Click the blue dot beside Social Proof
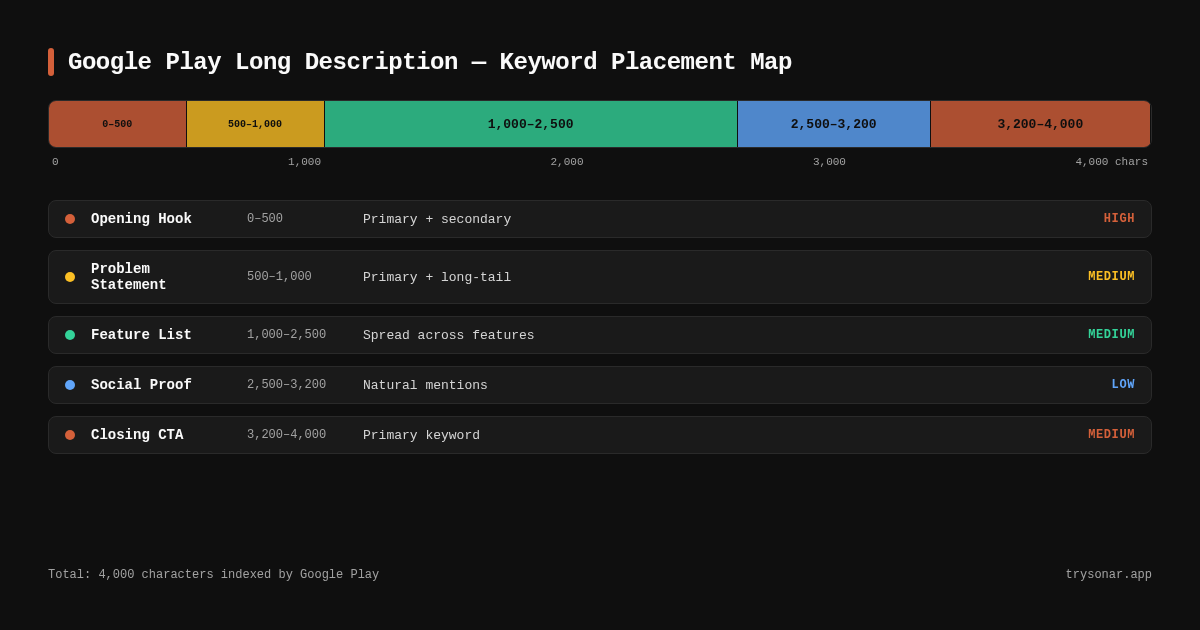The image size is (1200, 630). tap(70, 385)
